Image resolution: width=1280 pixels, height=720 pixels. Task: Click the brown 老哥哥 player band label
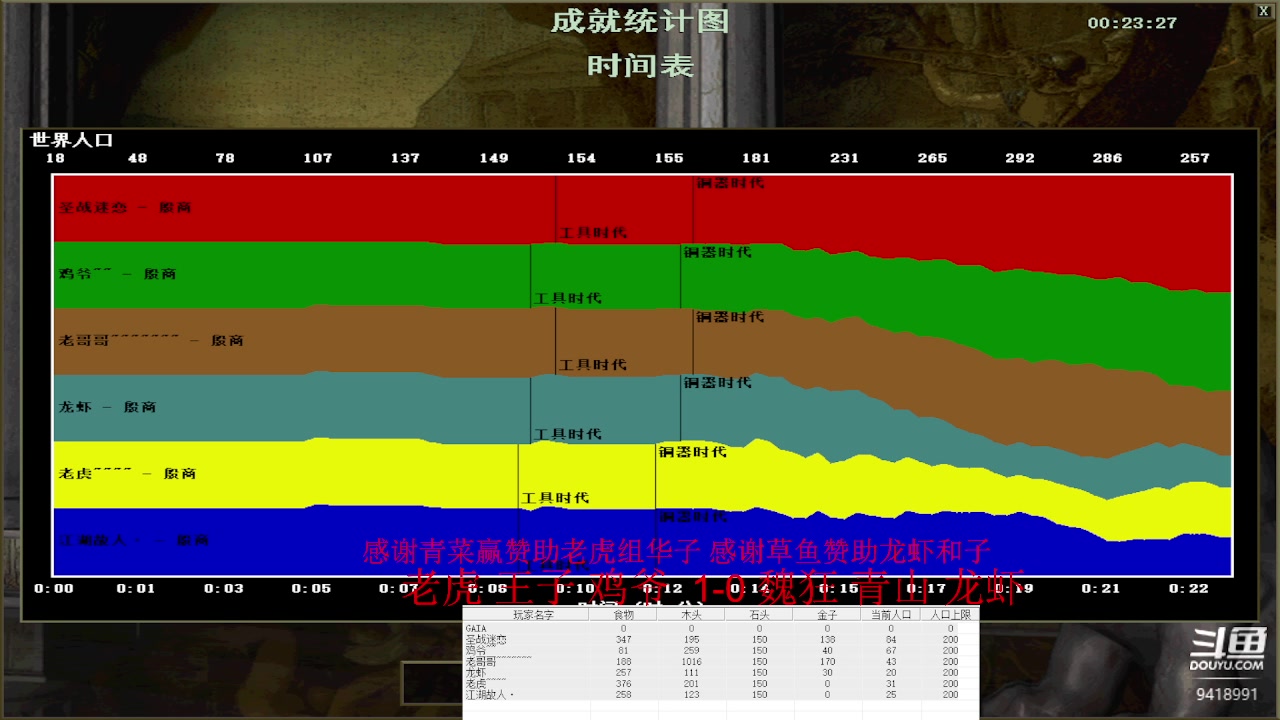[151, 341]
